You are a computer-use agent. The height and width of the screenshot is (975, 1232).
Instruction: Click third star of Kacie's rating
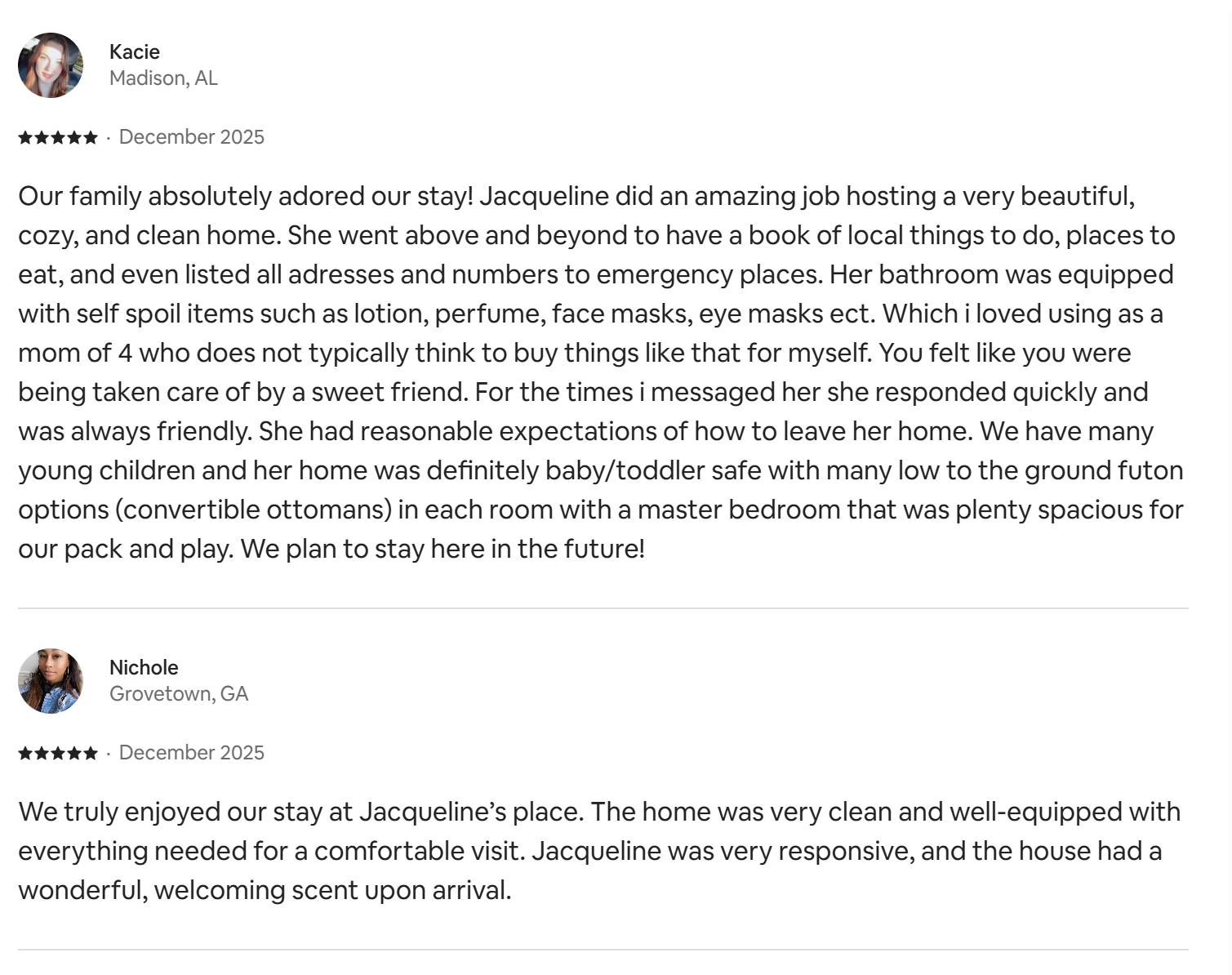(x=58, y=137)
